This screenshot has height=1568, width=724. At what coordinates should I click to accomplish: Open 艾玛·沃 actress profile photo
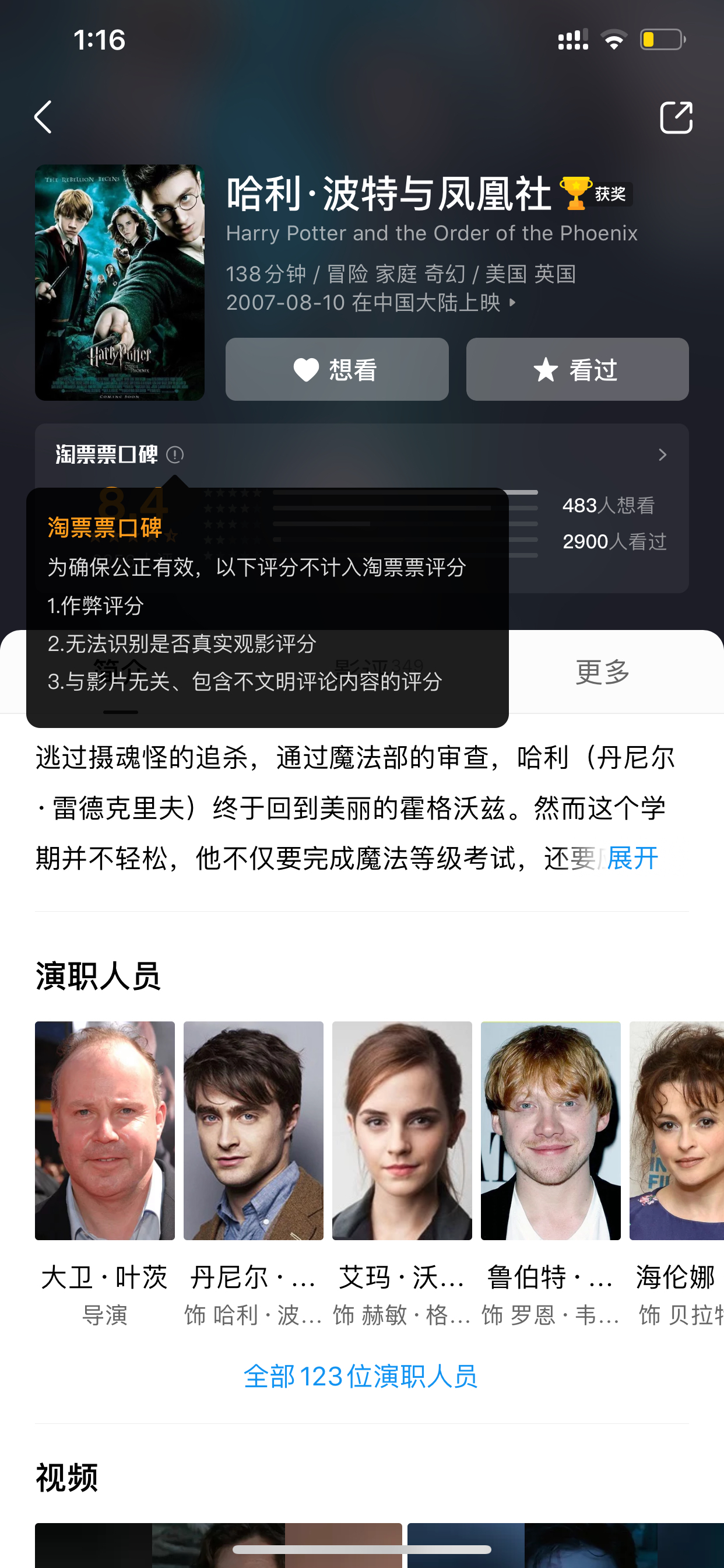(402, 1130)
